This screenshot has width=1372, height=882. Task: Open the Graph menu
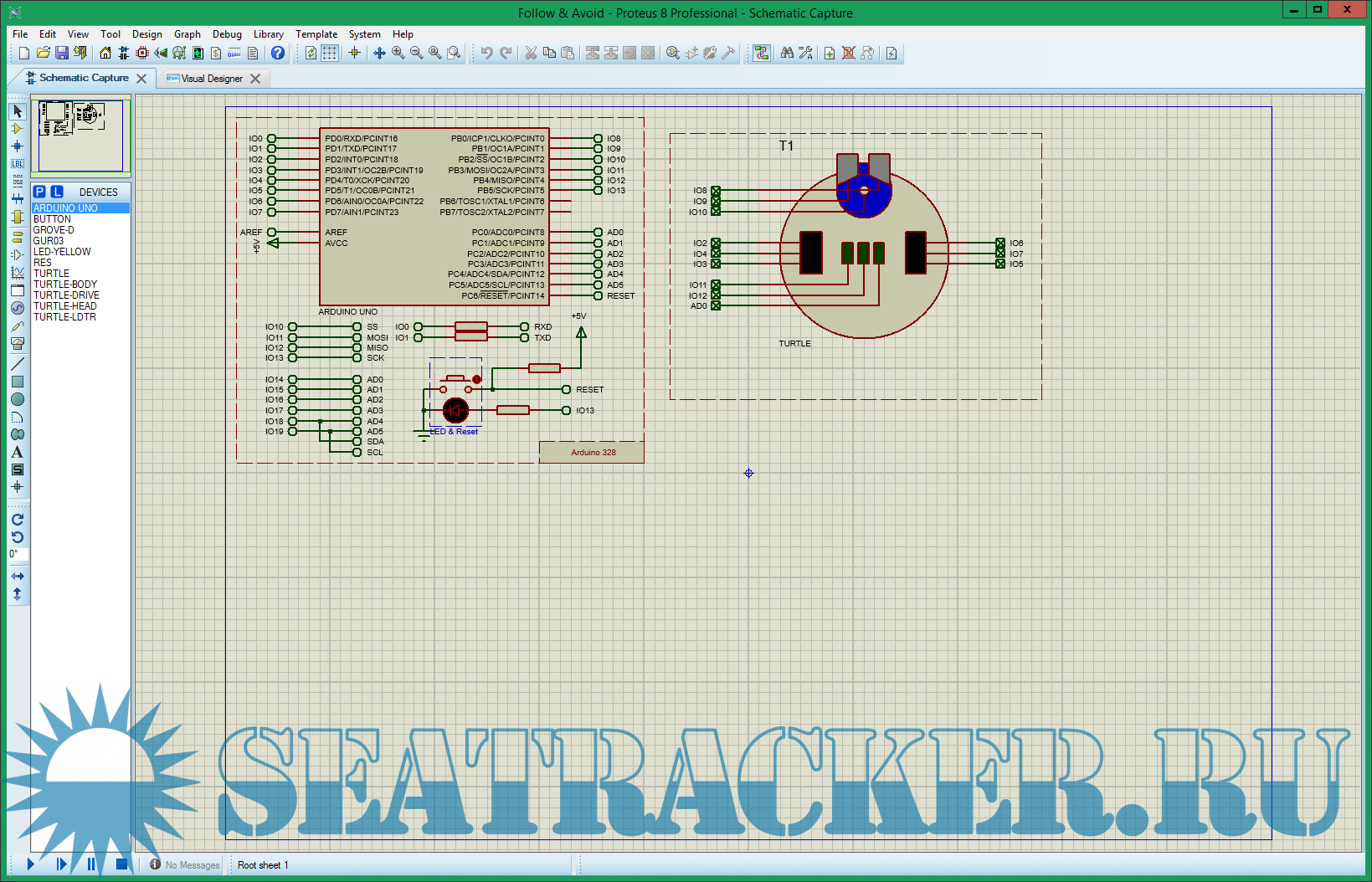tap(187, 34)
